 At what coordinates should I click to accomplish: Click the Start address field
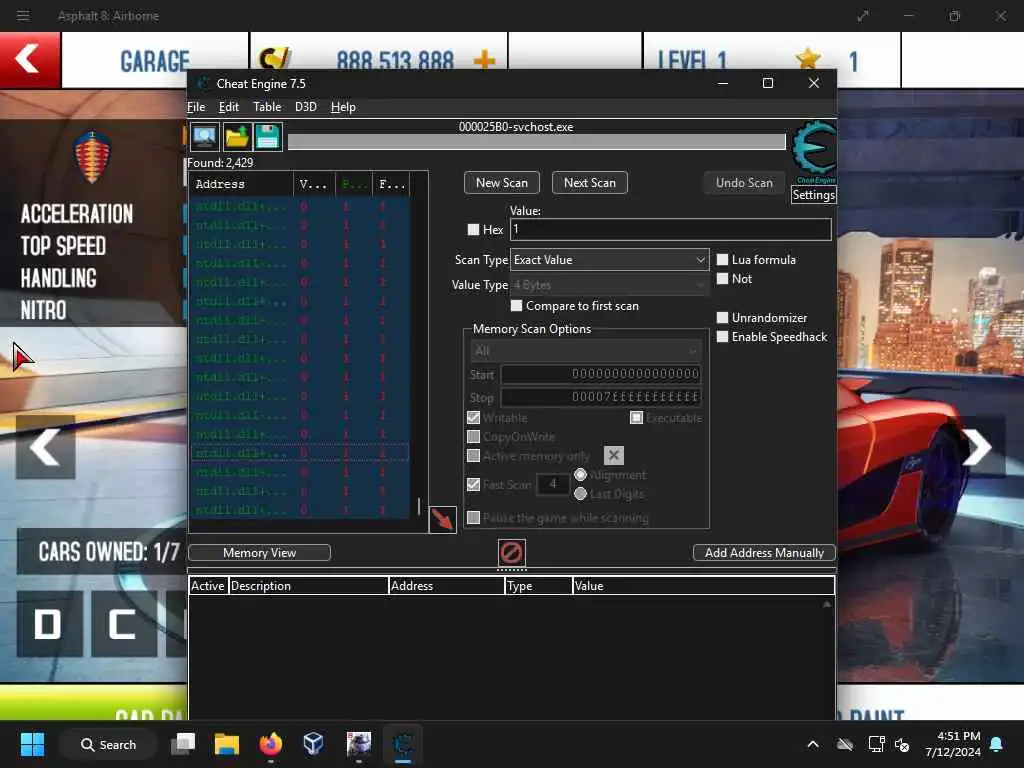[601, 374]
